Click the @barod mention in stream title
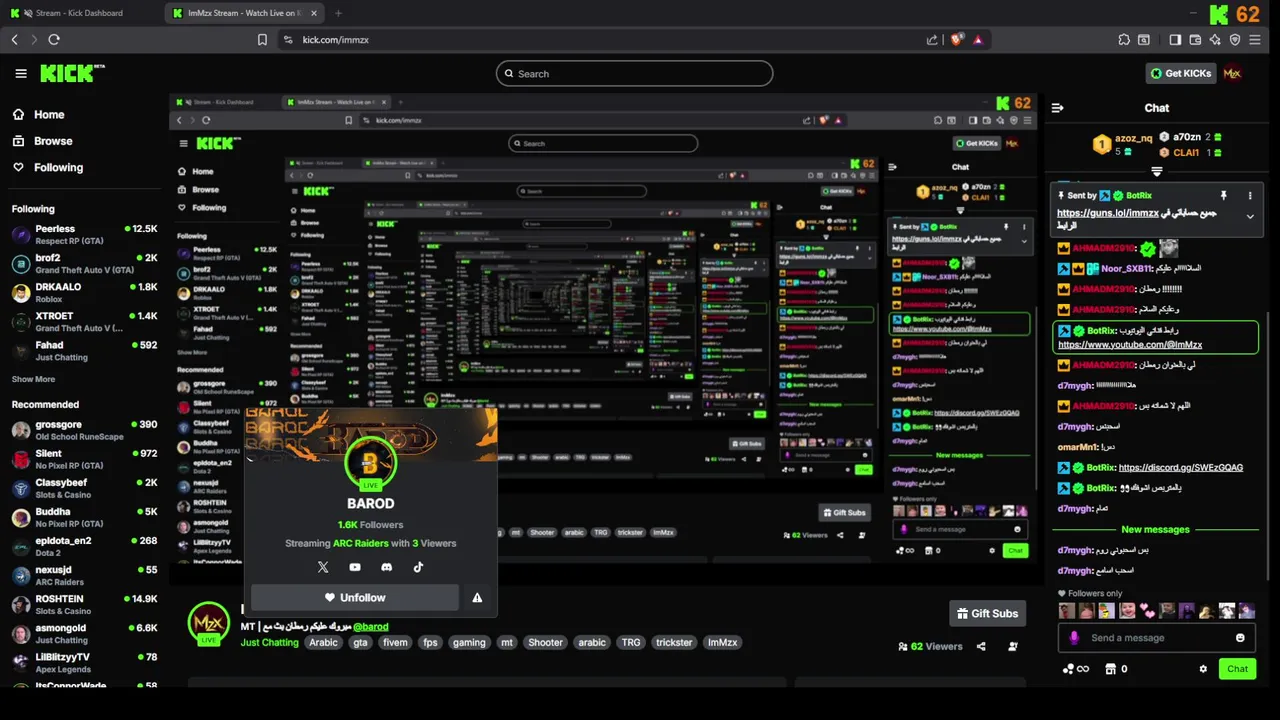Screen dimensions: 1280x720 [x=370, y=627]
